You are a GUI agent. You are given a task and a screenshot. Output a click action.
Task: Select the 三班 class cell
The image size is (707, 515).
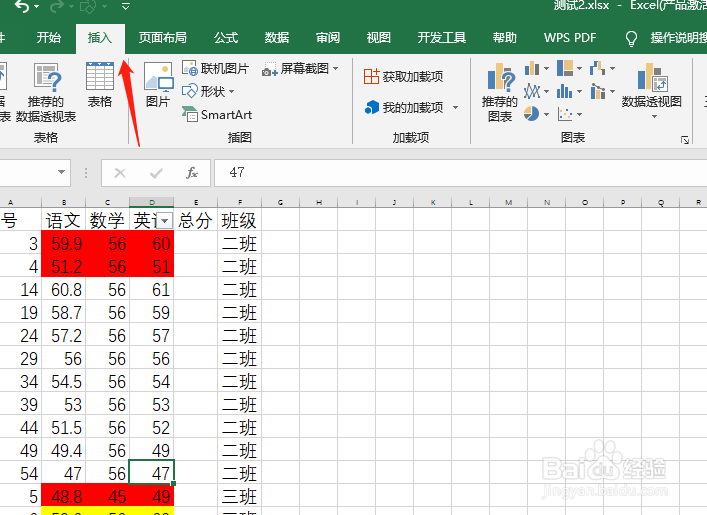tap(239, 496)
